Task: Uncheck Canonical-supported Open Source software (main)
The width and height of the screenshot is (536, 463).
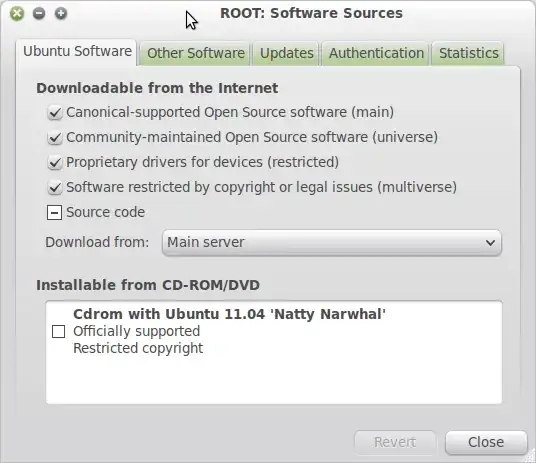Action: point(55,113)
